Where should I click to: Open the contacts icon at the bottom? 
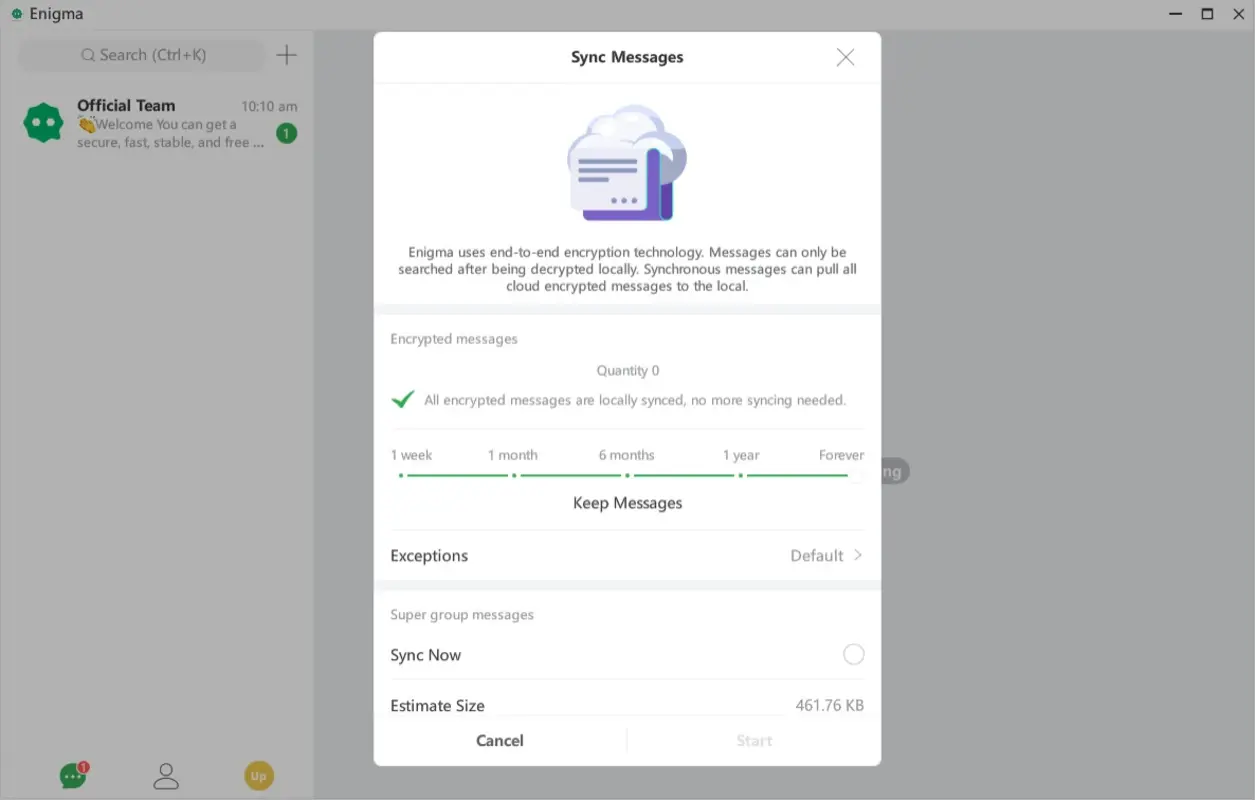(165, 775)
